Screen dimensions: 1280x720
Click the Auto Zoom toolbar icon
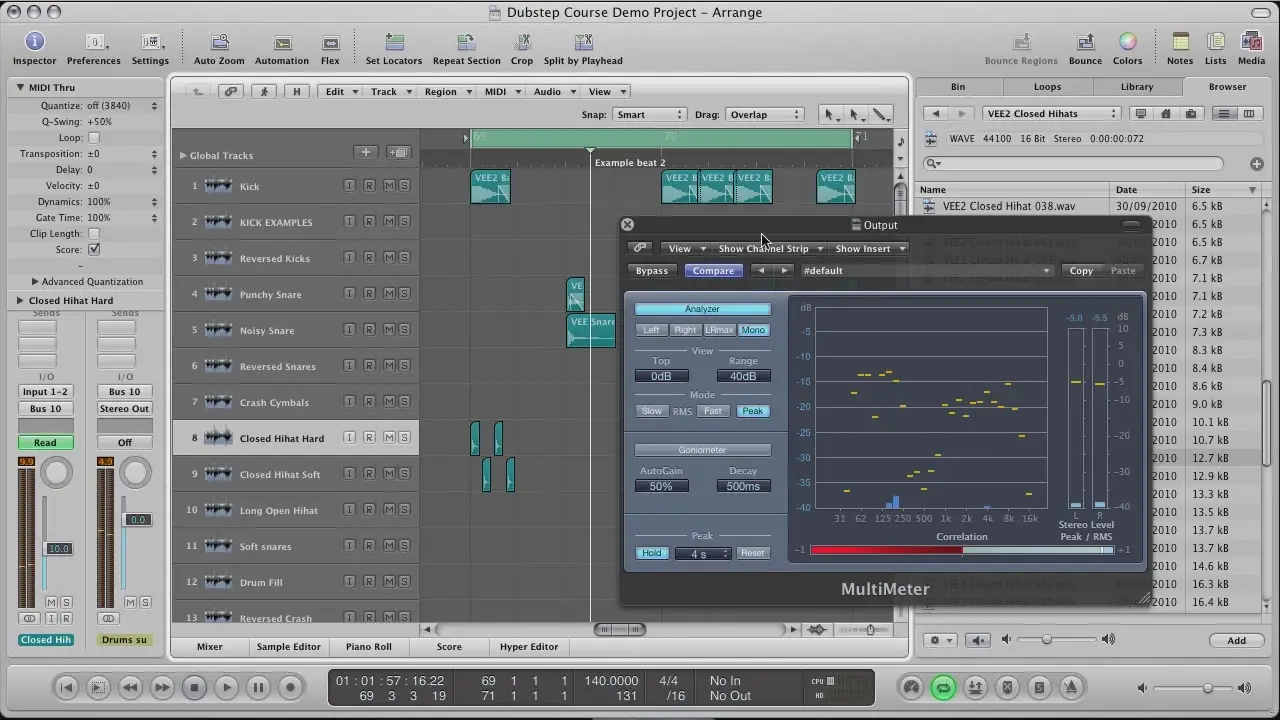219,42
